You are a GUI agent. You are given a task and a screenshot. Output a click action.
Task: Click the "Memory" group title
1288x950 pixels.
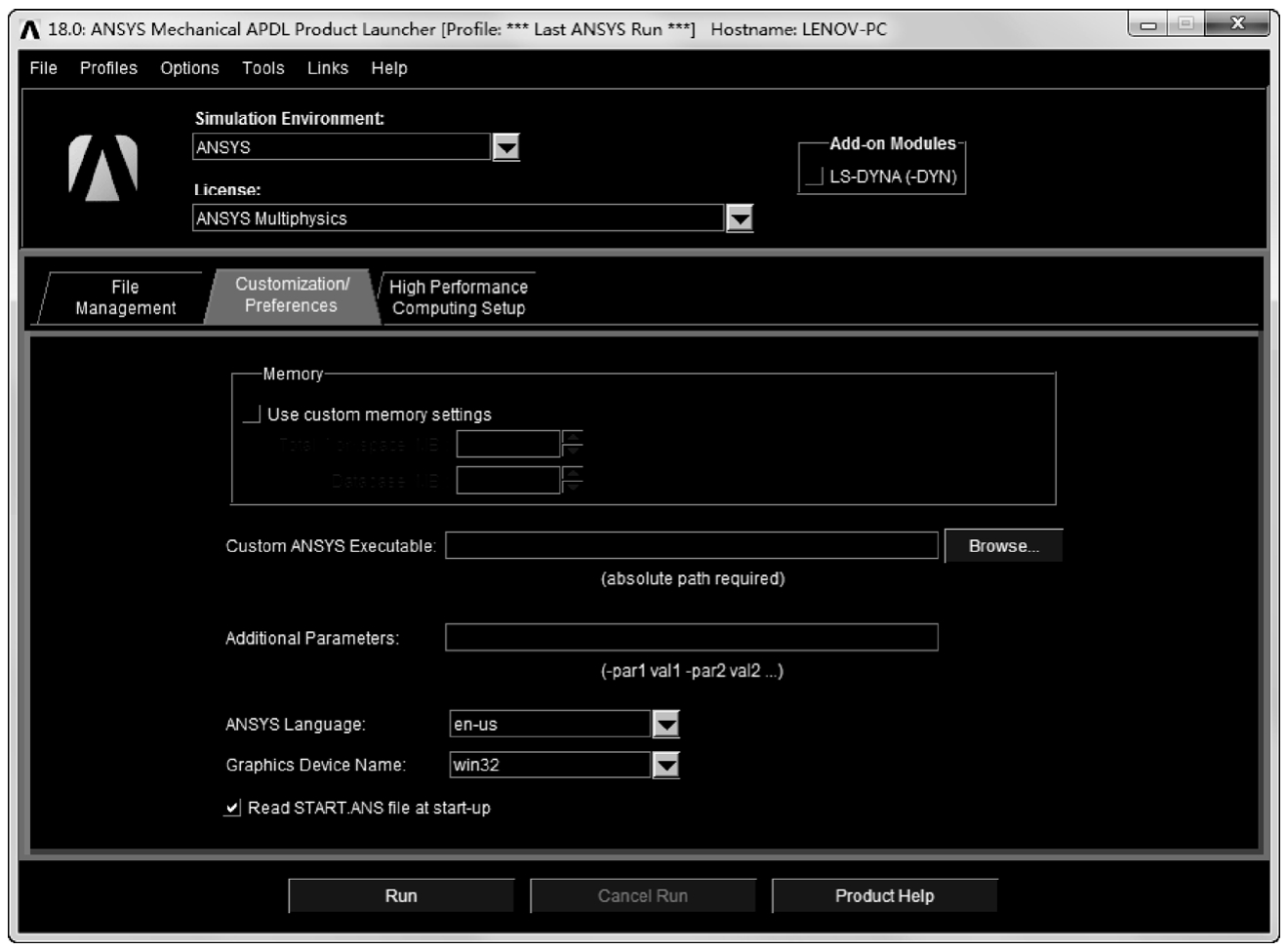[293, 375]
